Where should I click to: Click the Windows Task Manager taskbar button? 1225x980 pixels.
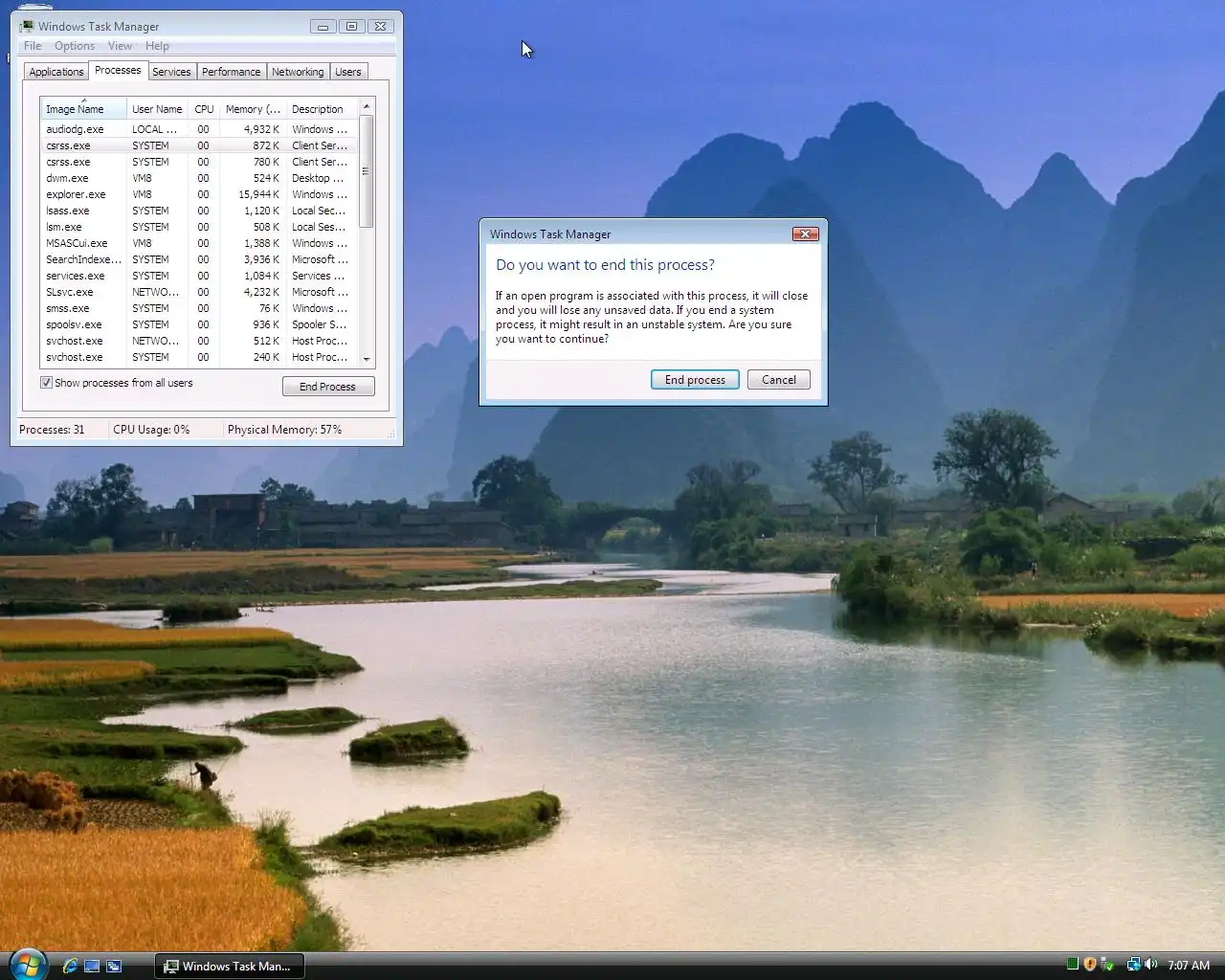230,966
